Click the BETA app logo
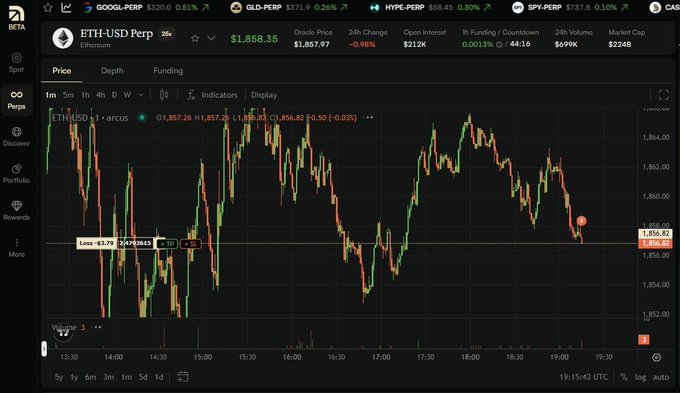 click(16, 19)
